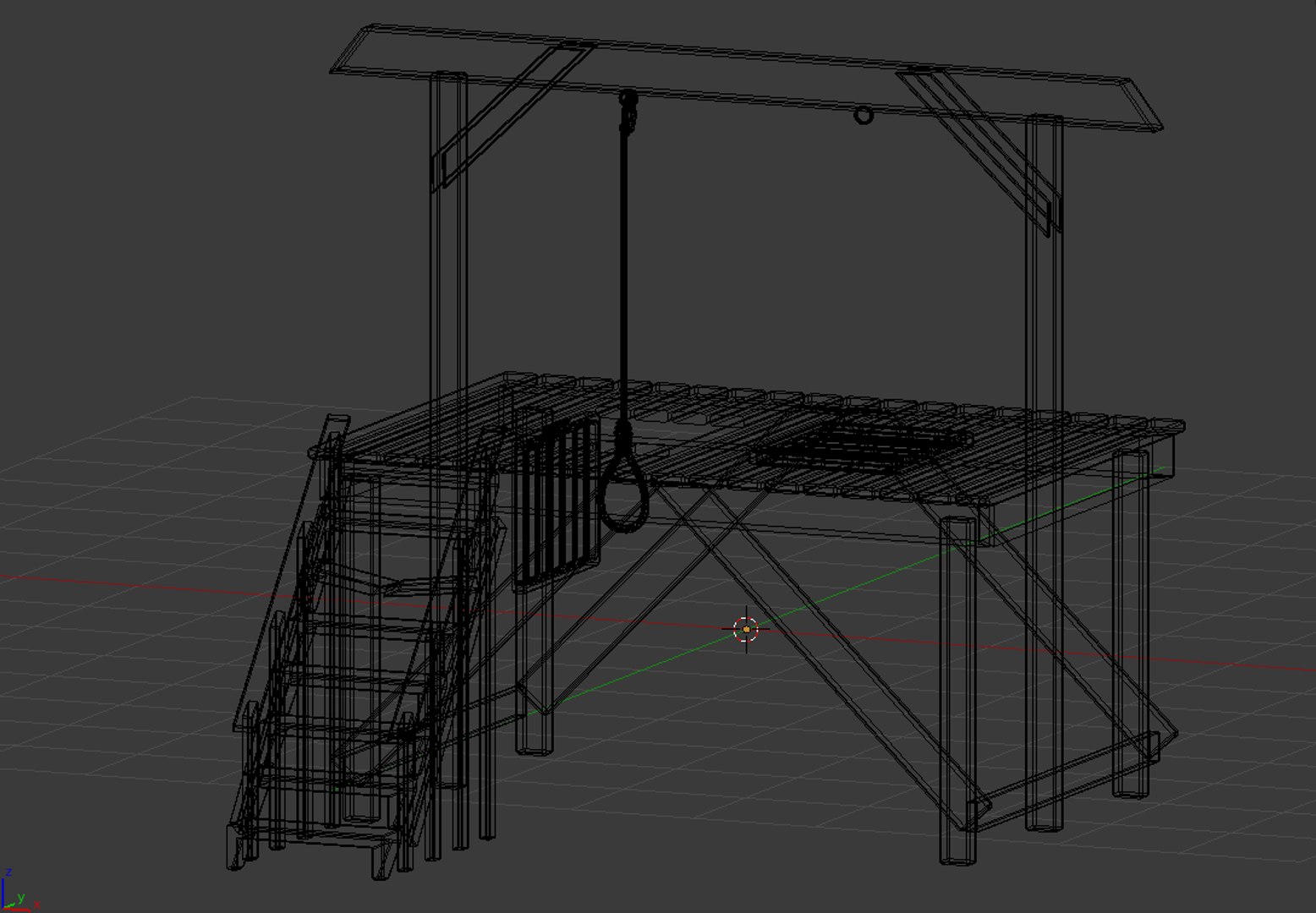
Task: Click the 3D cursor crosshair in viewport
Action: tap(746, 629)
